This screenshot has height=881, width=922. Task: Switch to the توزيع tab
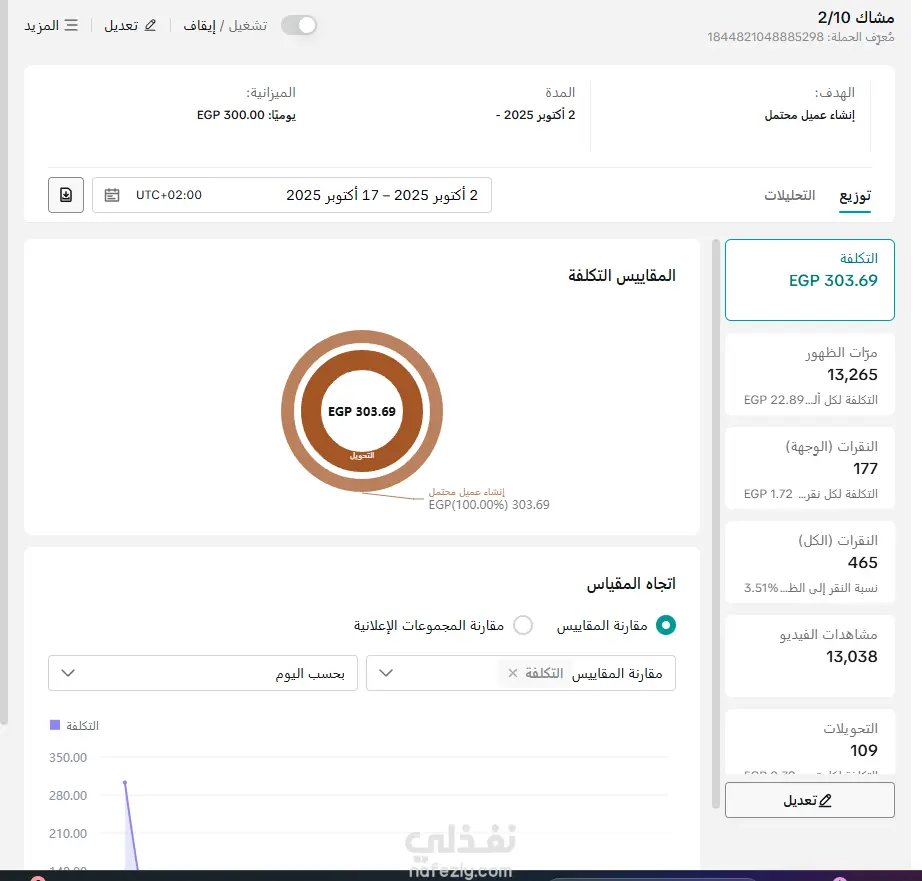854,196
